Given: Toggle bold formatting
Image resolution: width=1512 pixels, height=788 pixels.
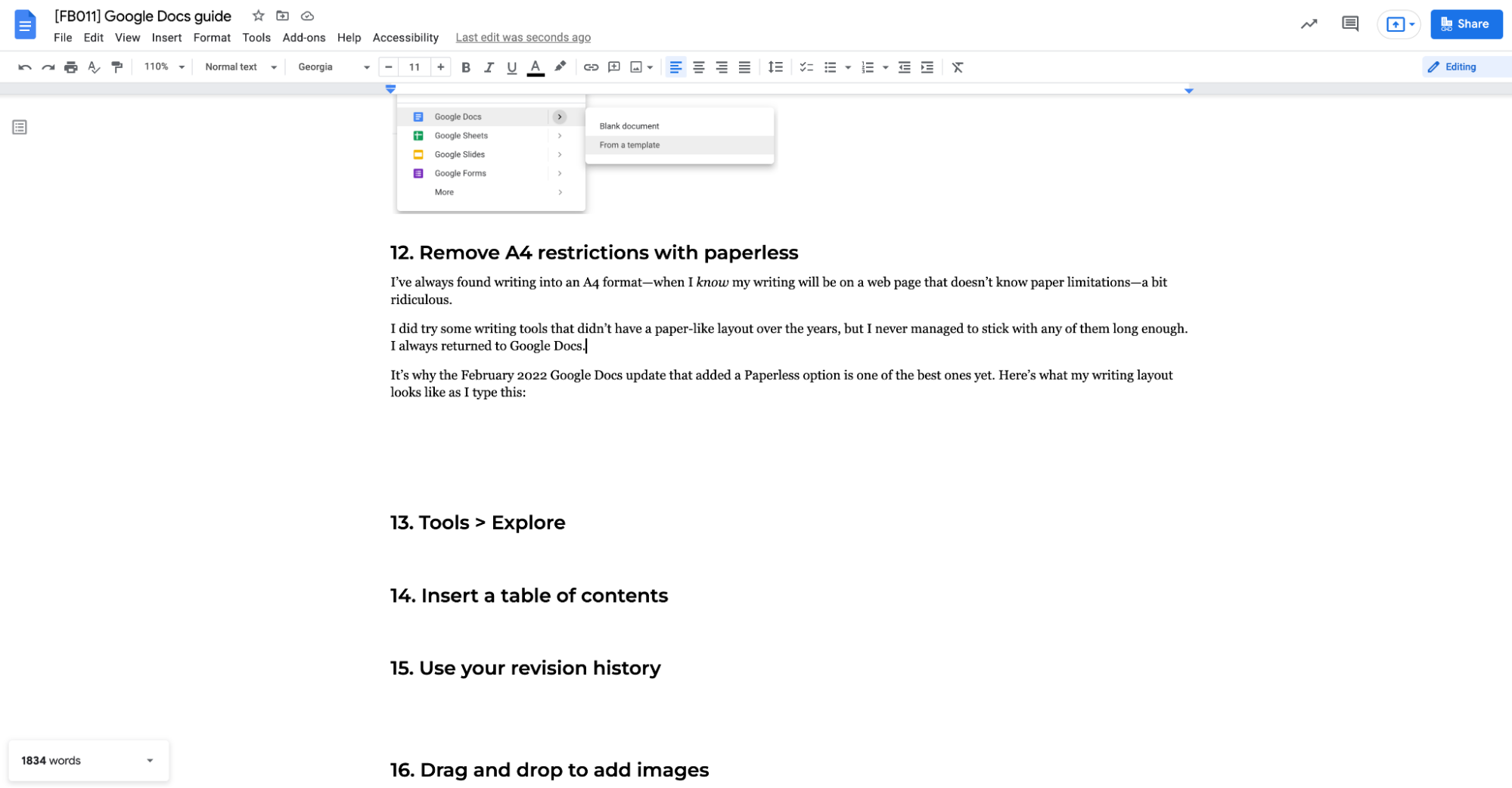Looking at the screenshot, I should pyautogui.click(x=465, y=67).
